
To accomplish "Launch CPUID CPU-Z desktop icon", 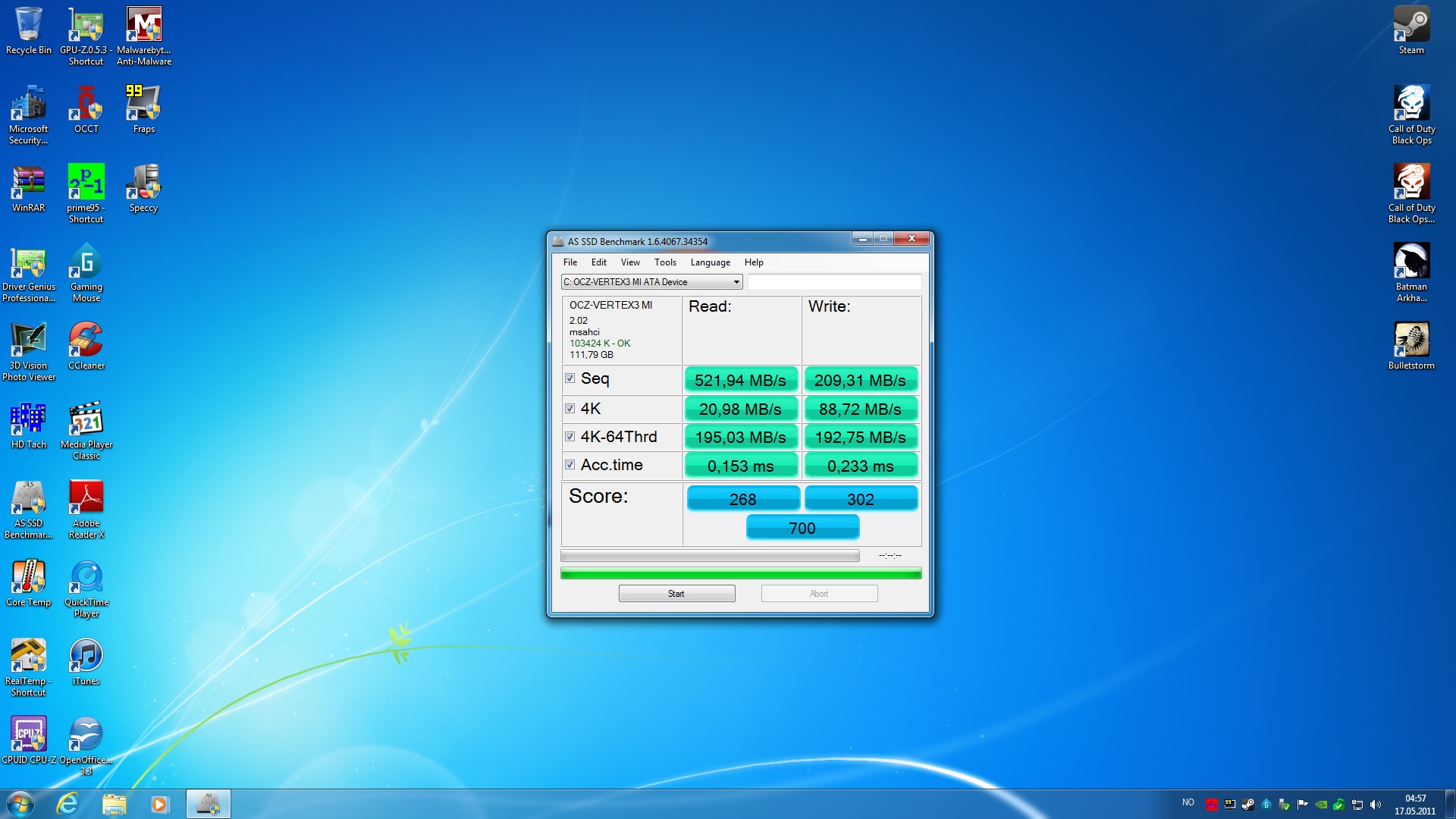I will coord(29,740).
